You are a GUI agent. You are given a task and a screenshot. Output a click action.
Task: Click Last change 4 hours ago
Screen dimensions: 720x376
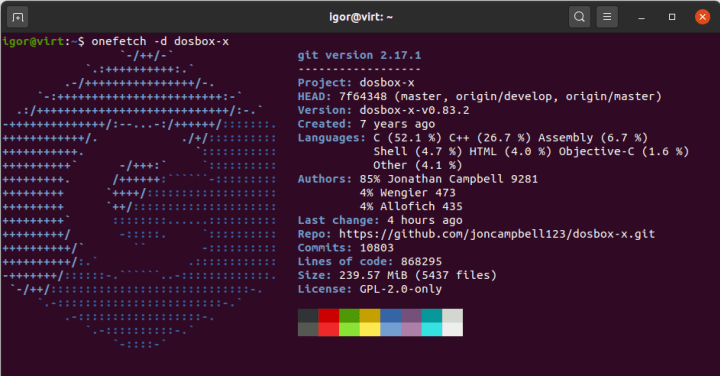tap(380, 220)
